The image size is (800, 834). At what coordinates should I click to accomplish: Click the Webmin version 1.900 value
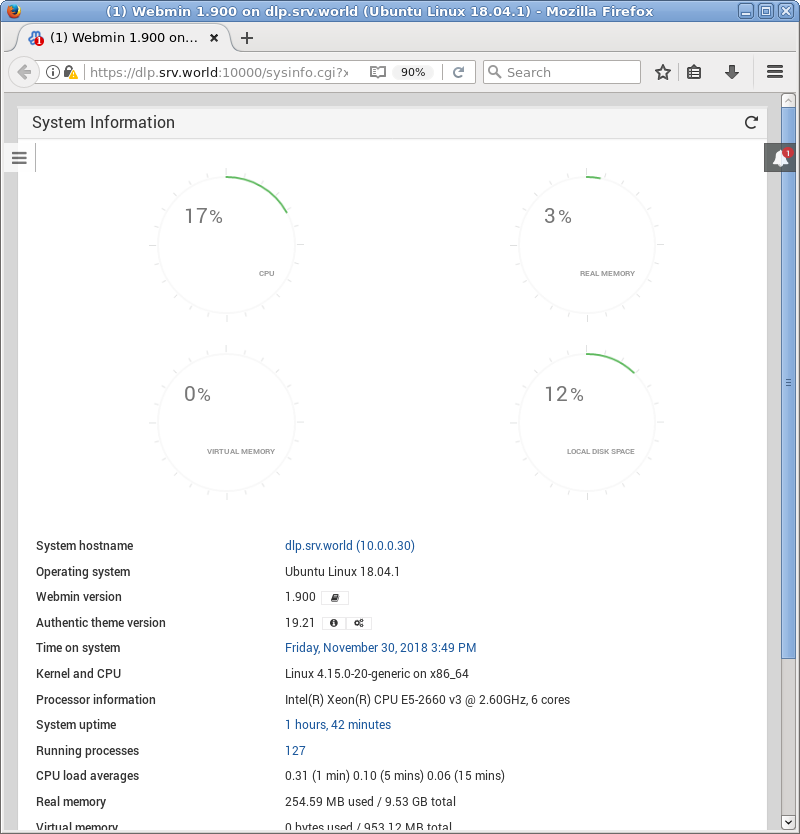tap(300, 597)
